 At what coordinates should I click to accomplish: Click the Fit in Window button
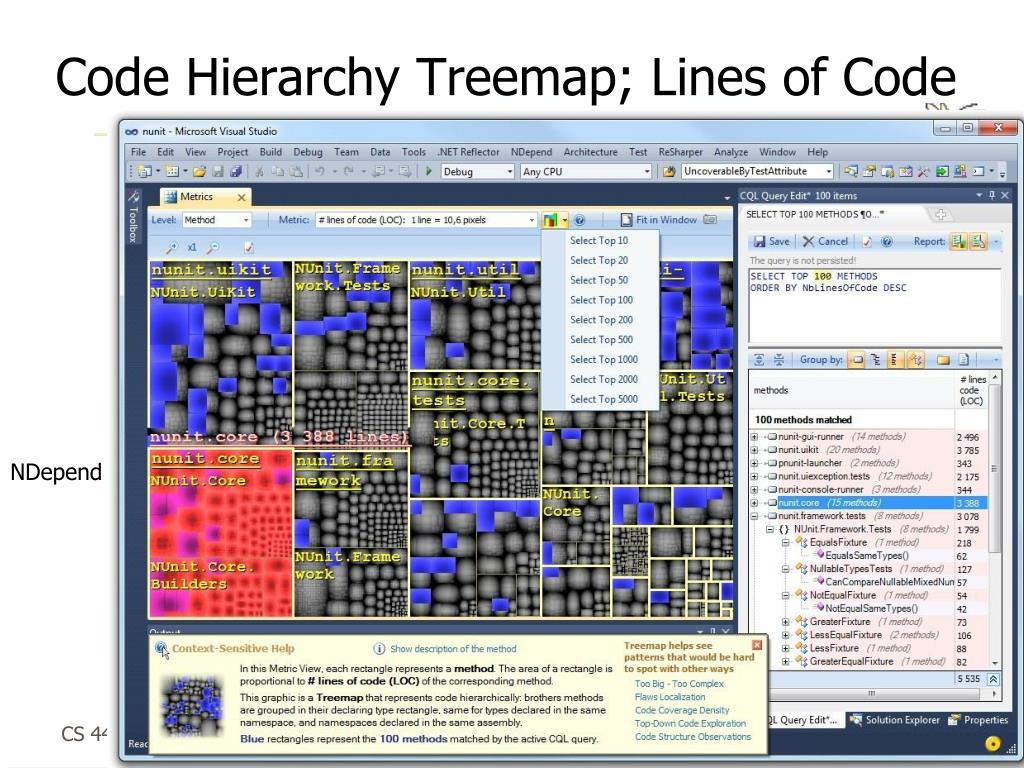658,220
